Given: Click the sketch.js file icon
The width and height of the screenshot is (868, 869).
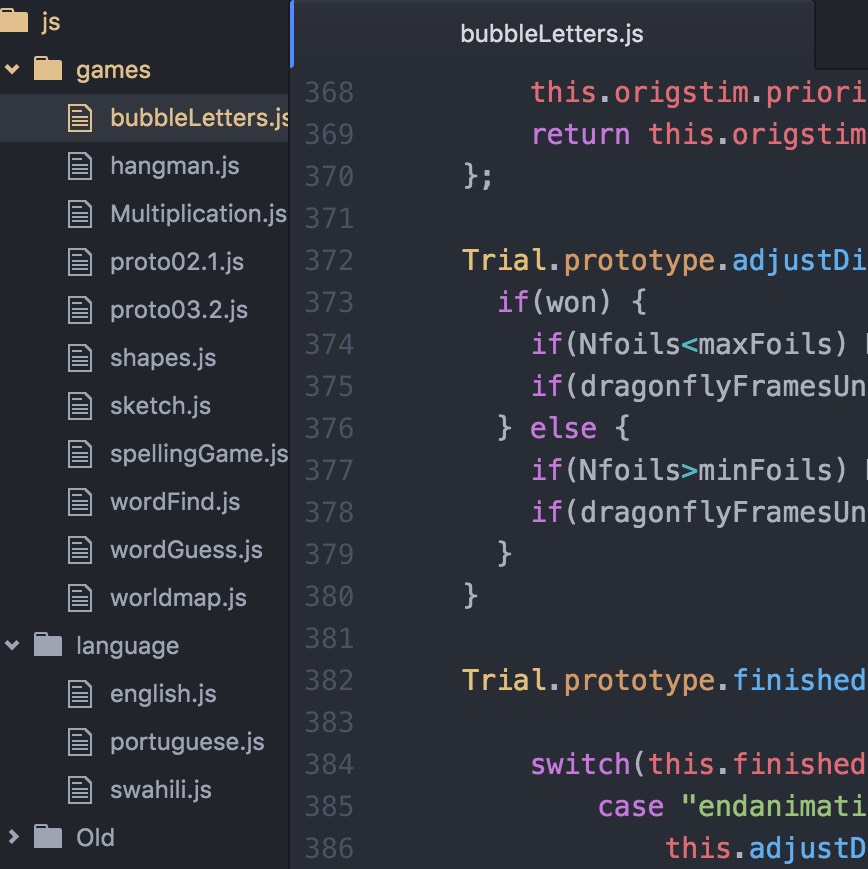Looking at the screenshot, I should click(80, 406).
